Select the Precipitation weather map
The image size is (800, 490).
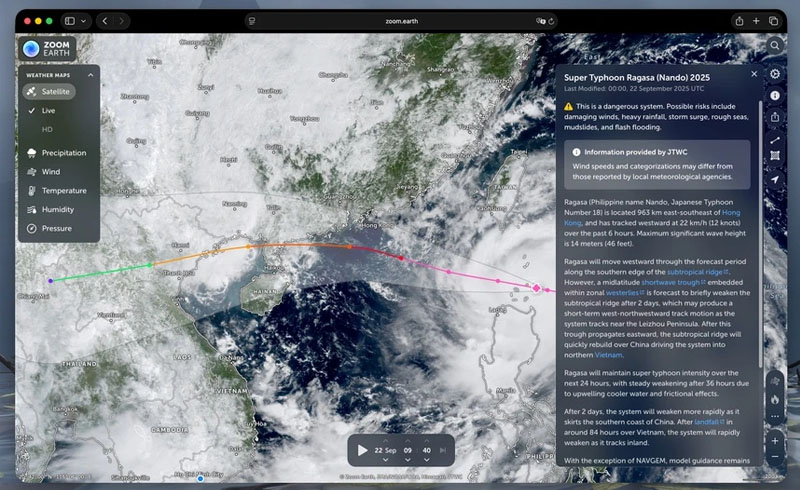(x=62, y=153)
